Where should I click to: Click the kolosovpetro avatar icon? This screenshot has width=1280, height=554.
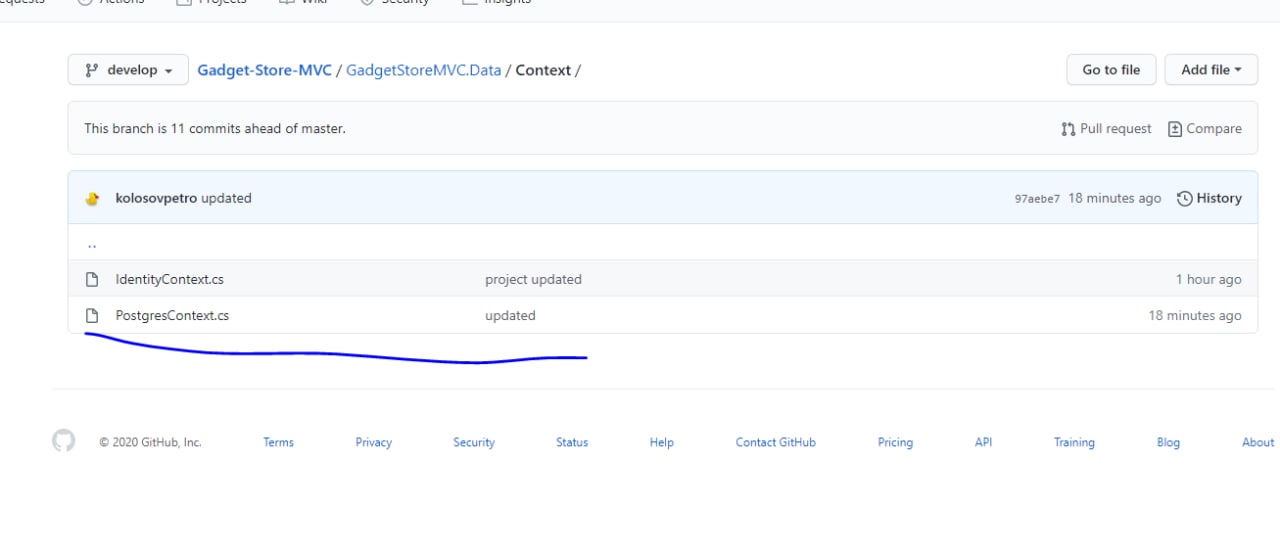[93, 198]
